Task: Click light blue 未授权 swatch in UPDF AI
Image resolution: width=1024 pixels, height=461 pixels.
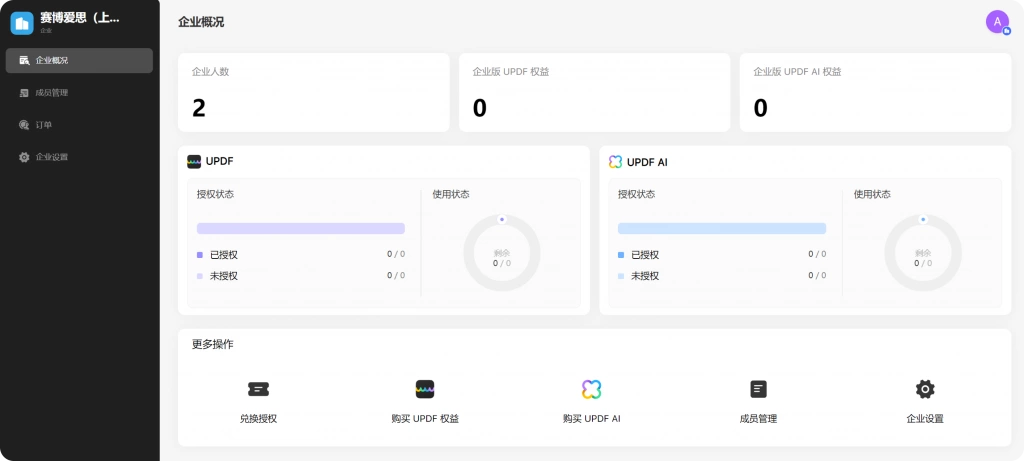Action: click(621, 276)
